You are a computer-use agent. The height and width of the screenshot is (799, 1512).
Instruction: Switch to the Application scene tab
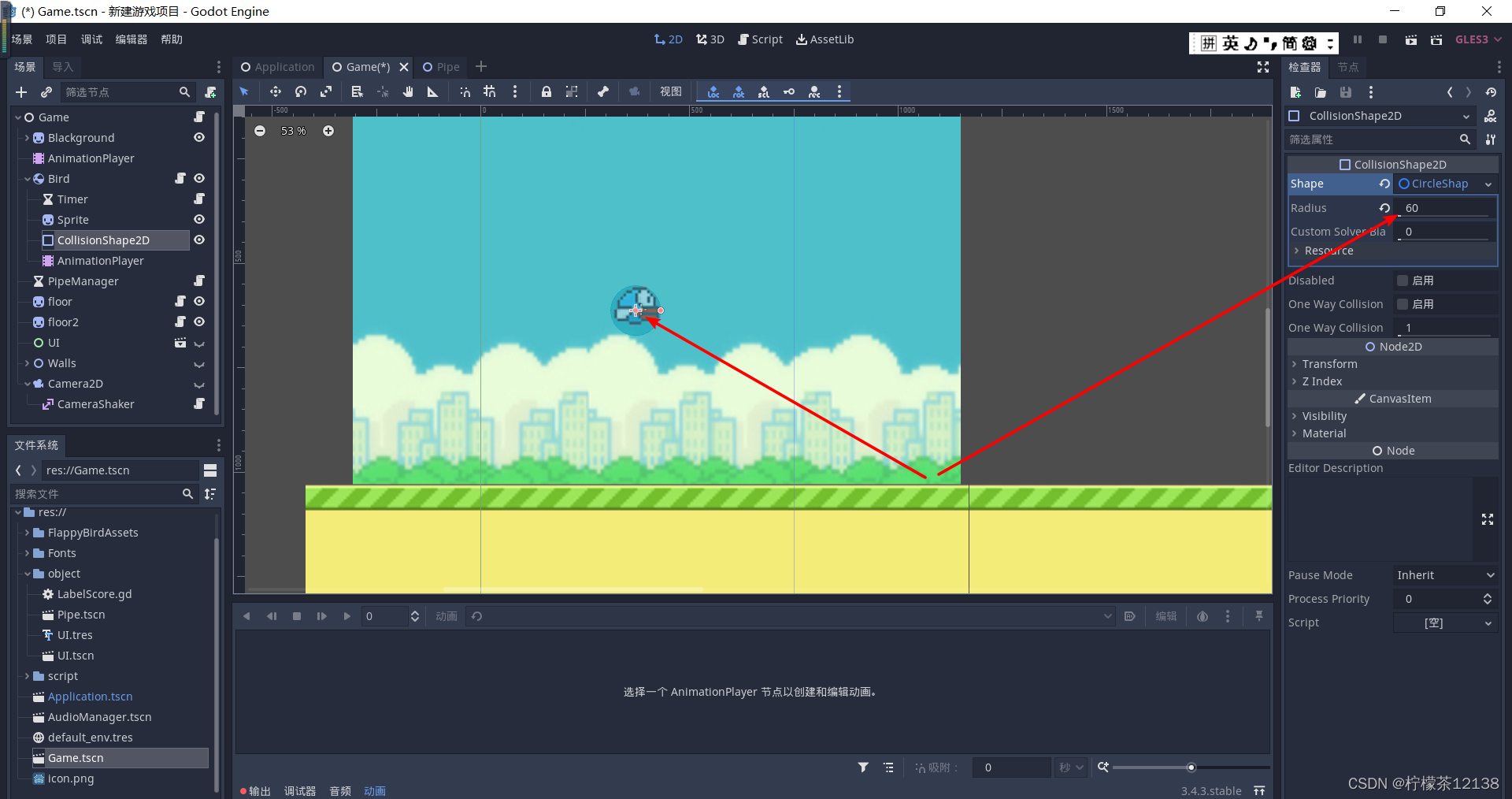click(278, 67)
